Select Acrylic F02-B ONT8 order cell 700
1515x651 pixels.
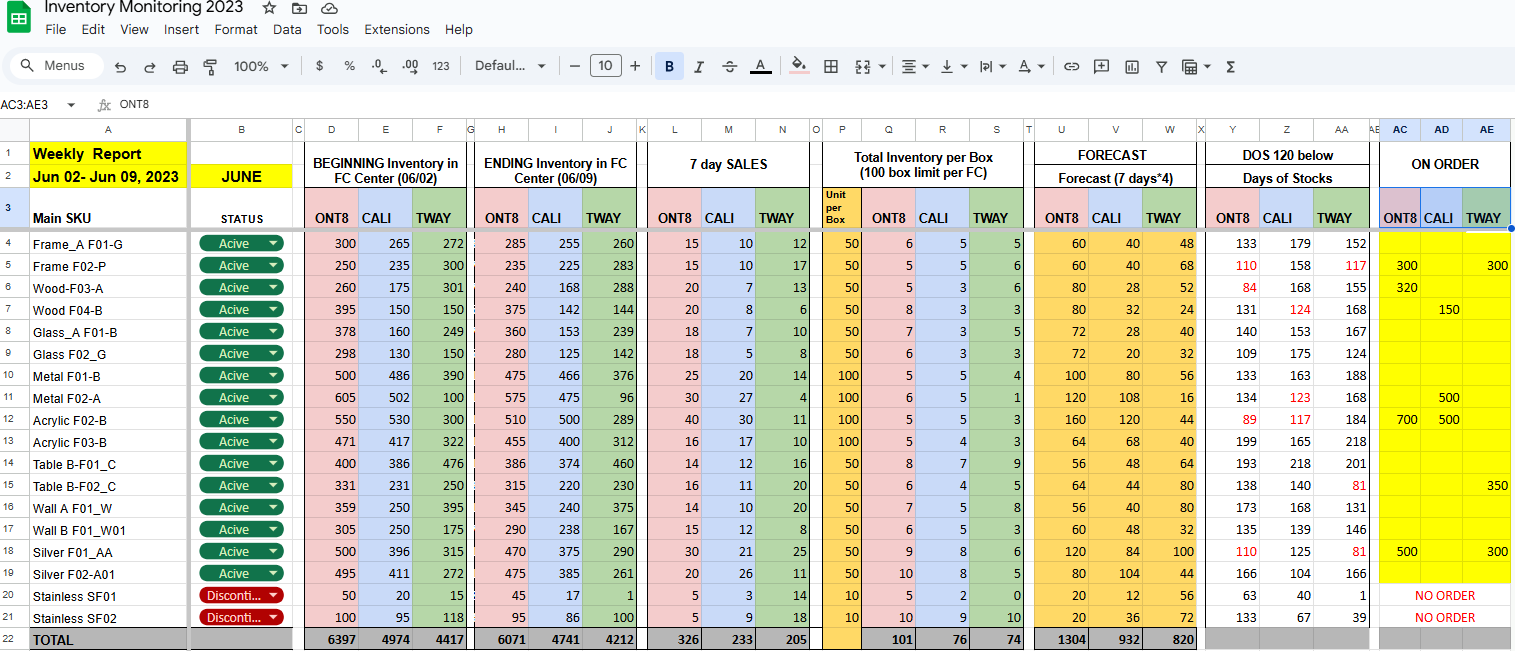pyautogui.click(x=1400, y=420)
